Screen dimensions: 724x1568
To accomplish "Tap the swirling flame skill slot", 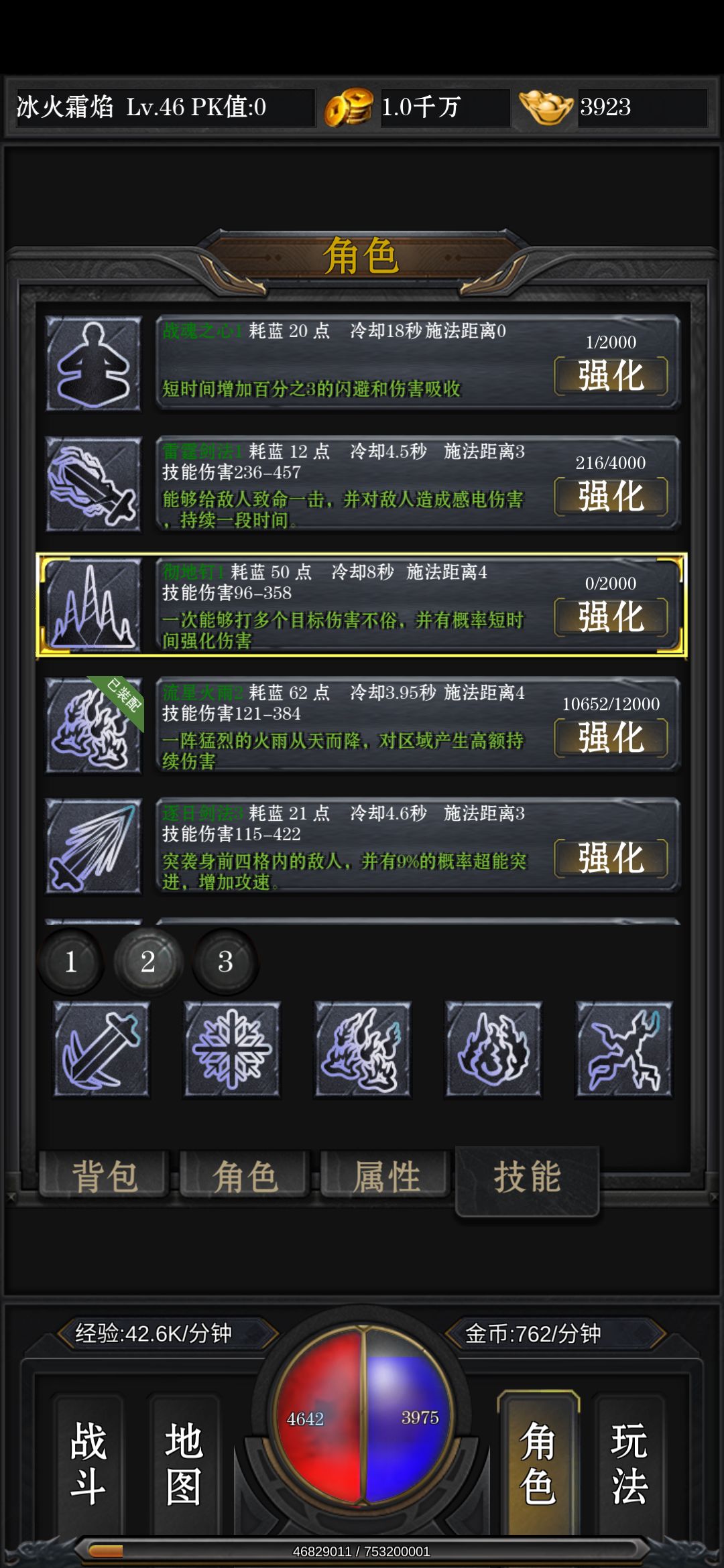I will click(x=493, y=1049).
